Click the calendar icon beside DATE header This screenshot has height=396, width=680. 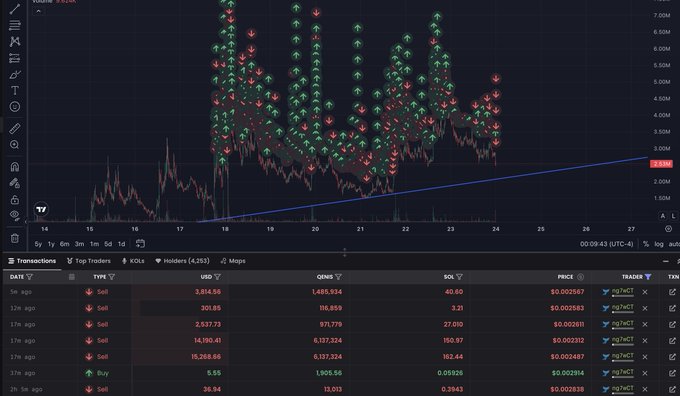[x=72, y=277]
